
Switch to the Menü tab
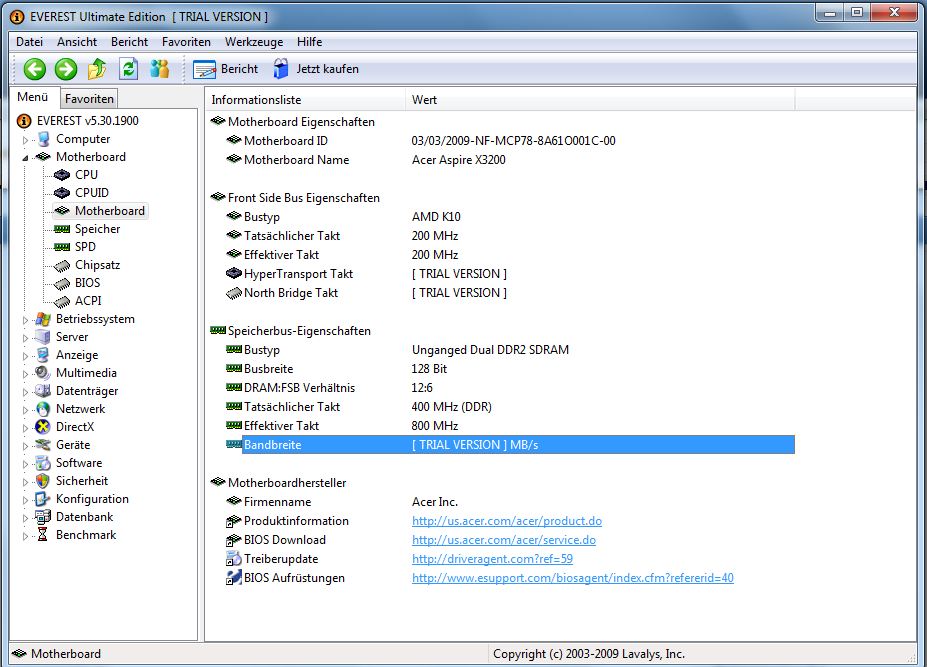point(33,97)
